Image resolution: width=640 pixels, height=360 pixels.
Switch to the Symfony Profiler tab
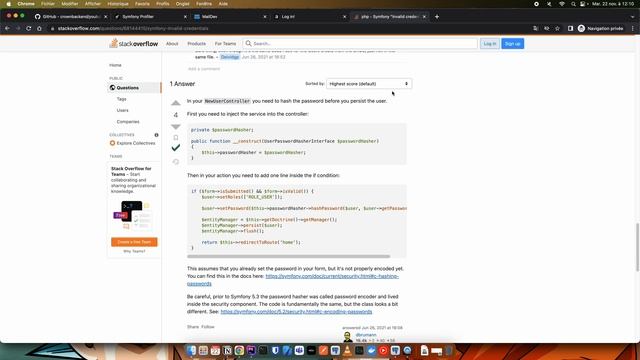(149, 17)
